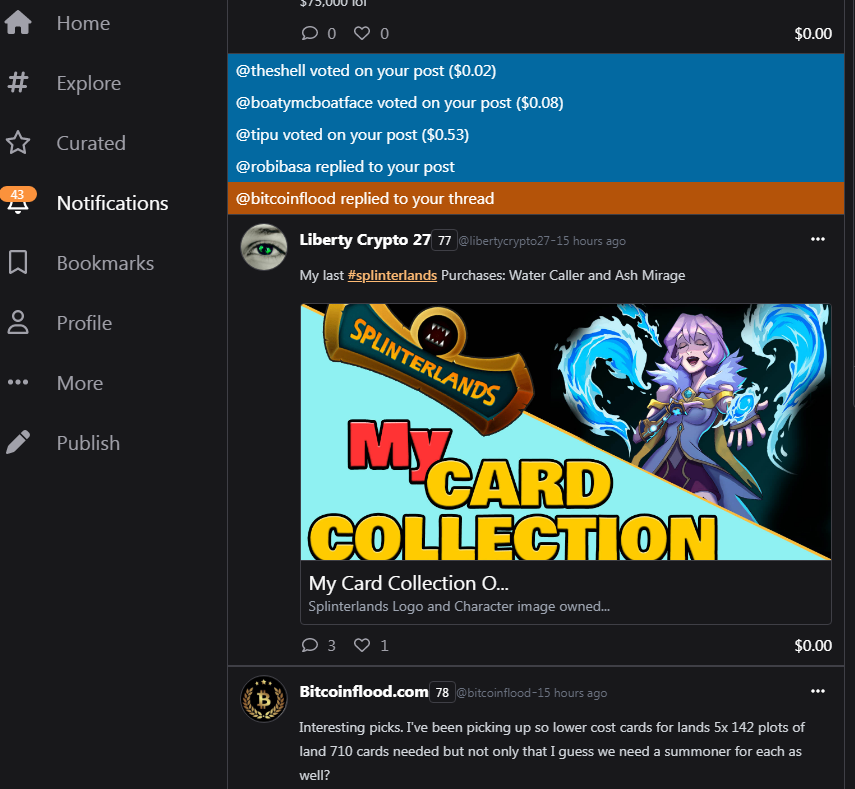Click Liberty Crypto 27 eye avatar
The image size is (855, 789).
pyautogui.click(x=264, y=247)
